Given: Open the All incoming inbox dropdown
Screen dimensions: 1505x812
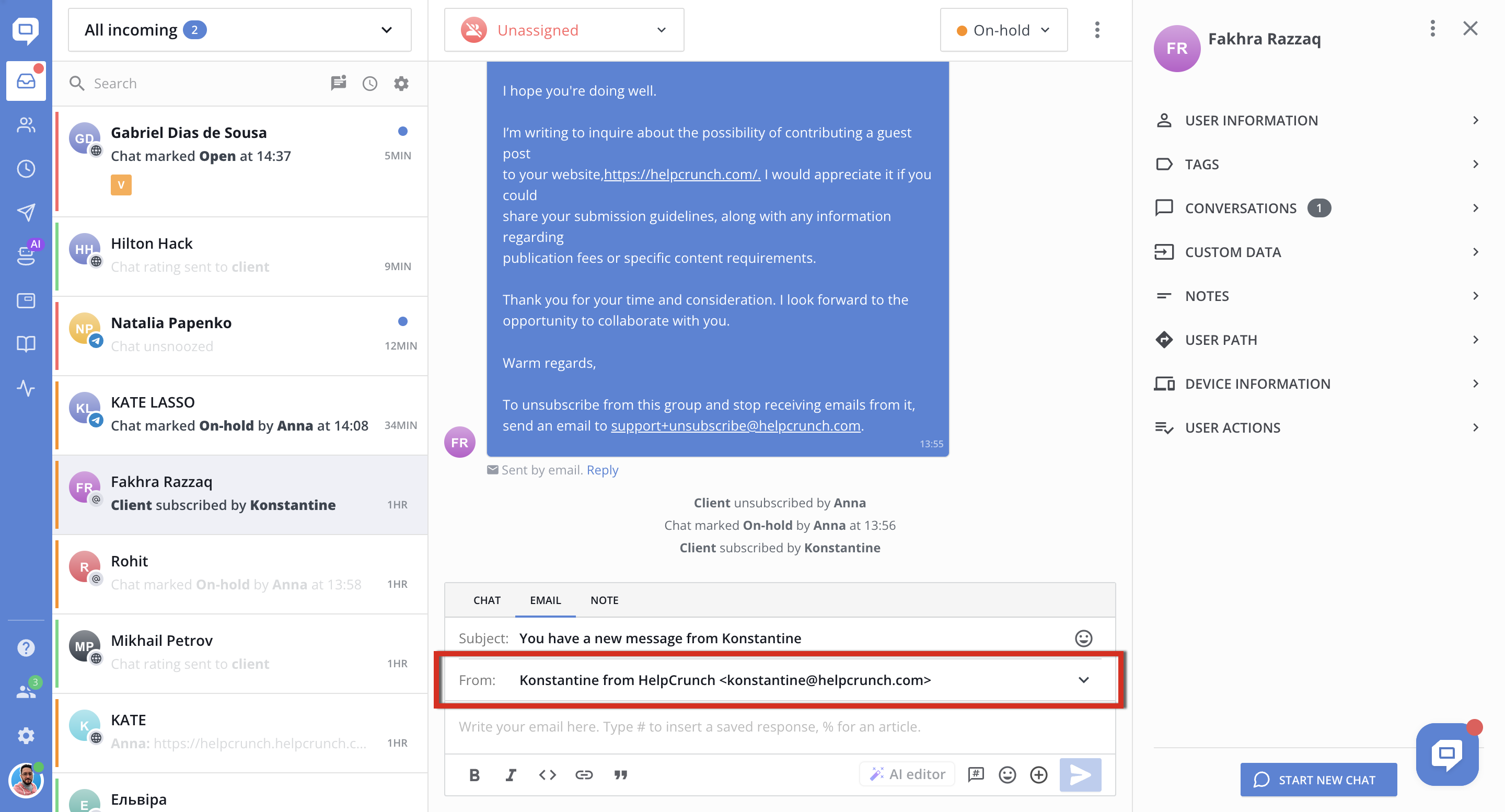Looking at the screenshot, I should point(239,30).
